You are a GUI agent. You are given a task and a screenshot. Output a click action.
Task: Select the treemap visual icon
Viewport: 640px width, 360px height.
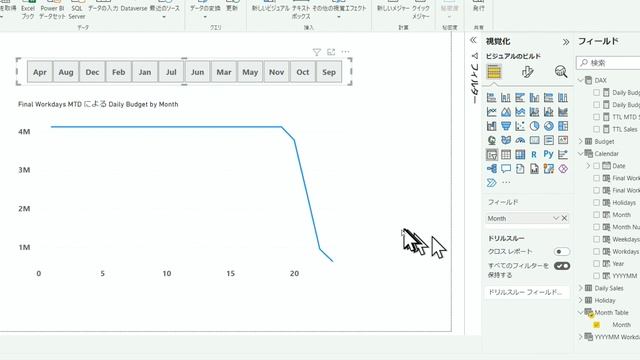pos(563,126)
